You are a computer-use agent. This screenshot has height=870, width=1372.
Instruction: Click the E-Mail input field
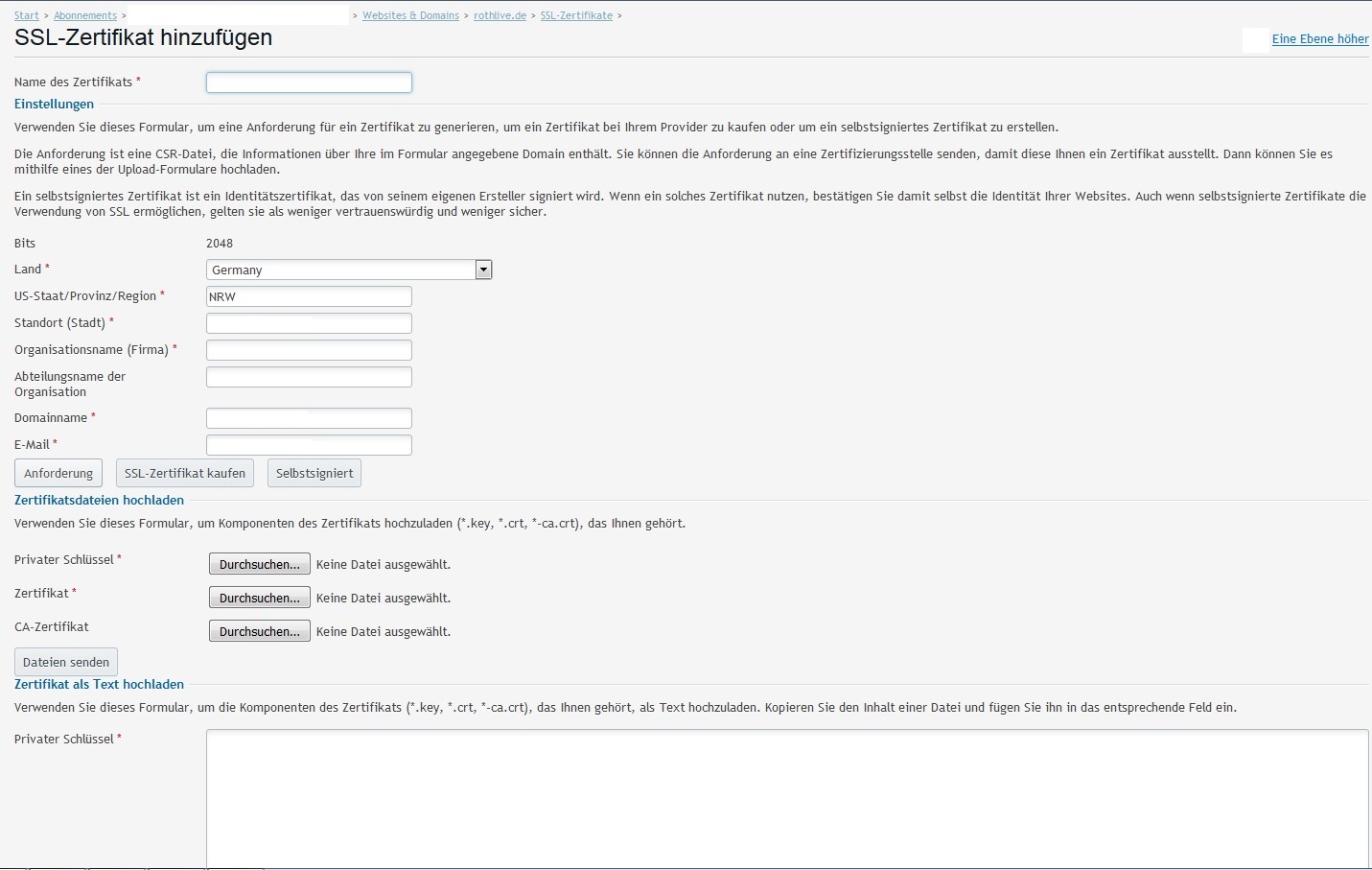[x=309, y=445]
